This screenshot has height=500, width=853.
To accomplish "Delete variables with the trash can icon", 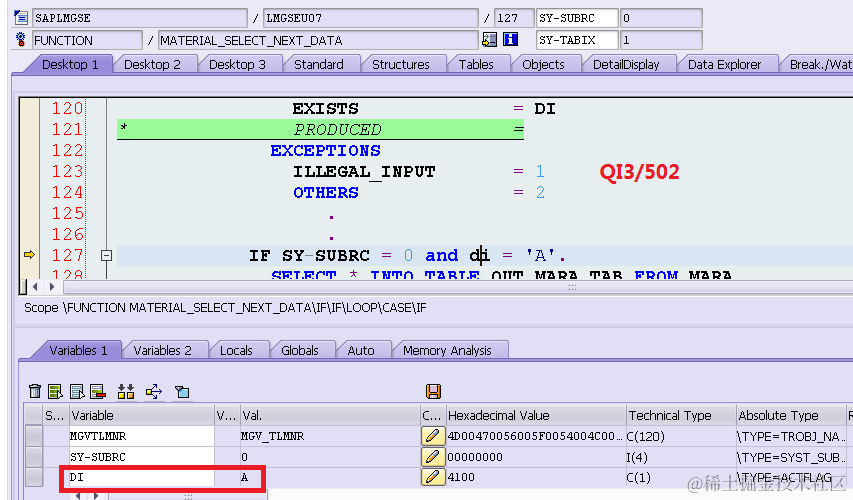I will click(x=35, y=391).
